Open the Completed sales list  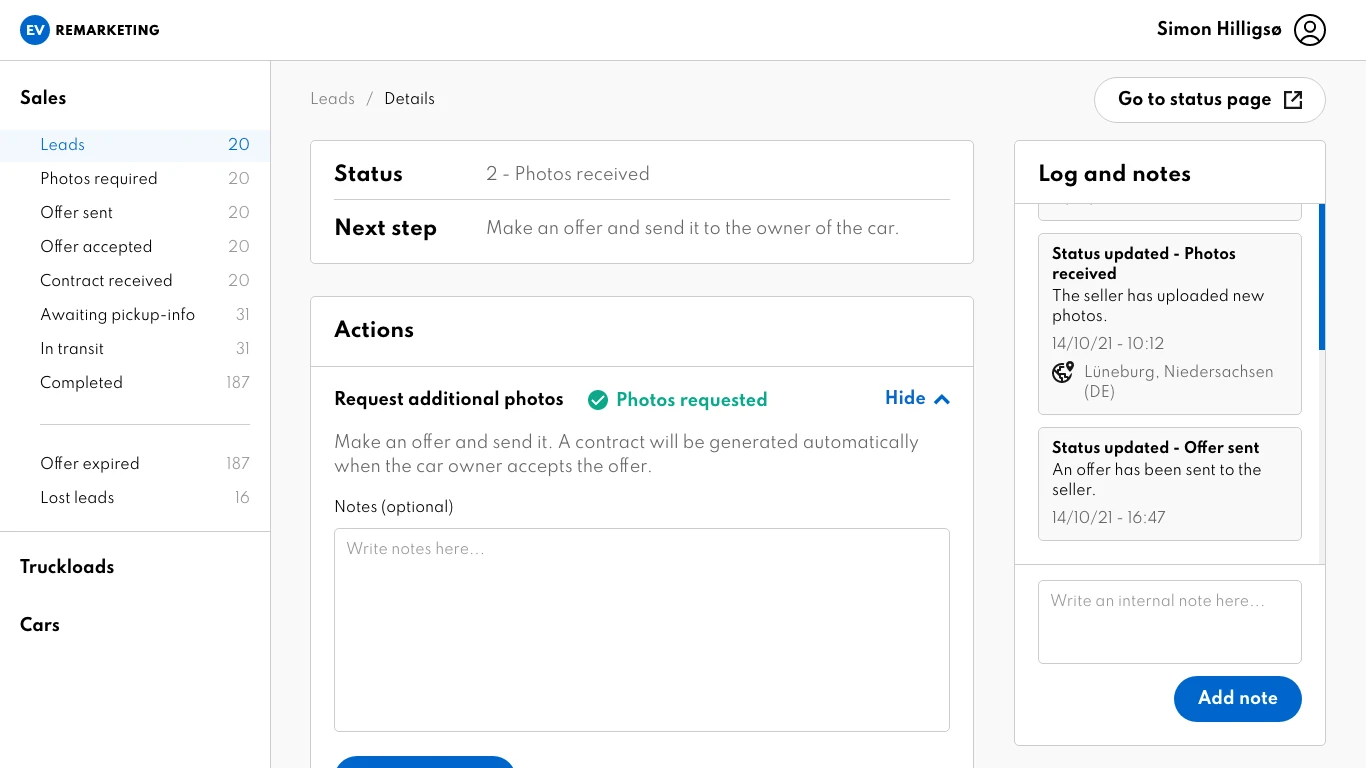pyautogui.click(x=81, y=383)
